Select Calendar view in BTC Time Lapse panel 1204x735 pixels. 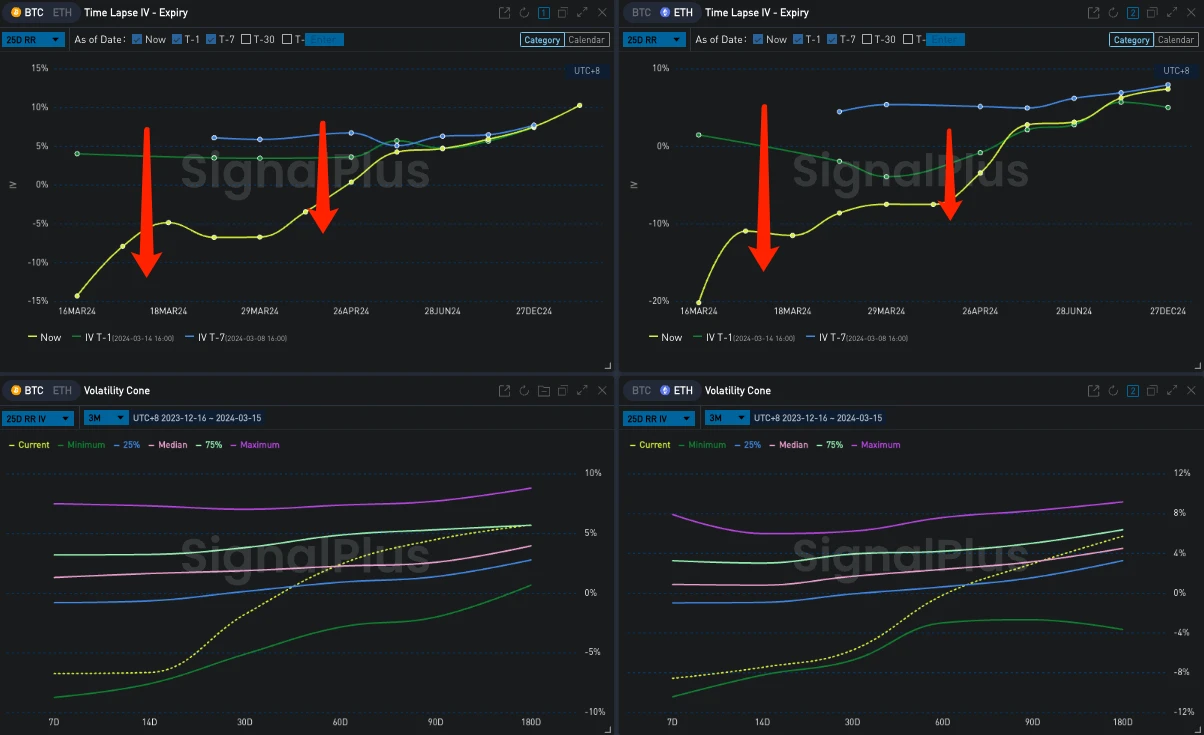(586, 40)
